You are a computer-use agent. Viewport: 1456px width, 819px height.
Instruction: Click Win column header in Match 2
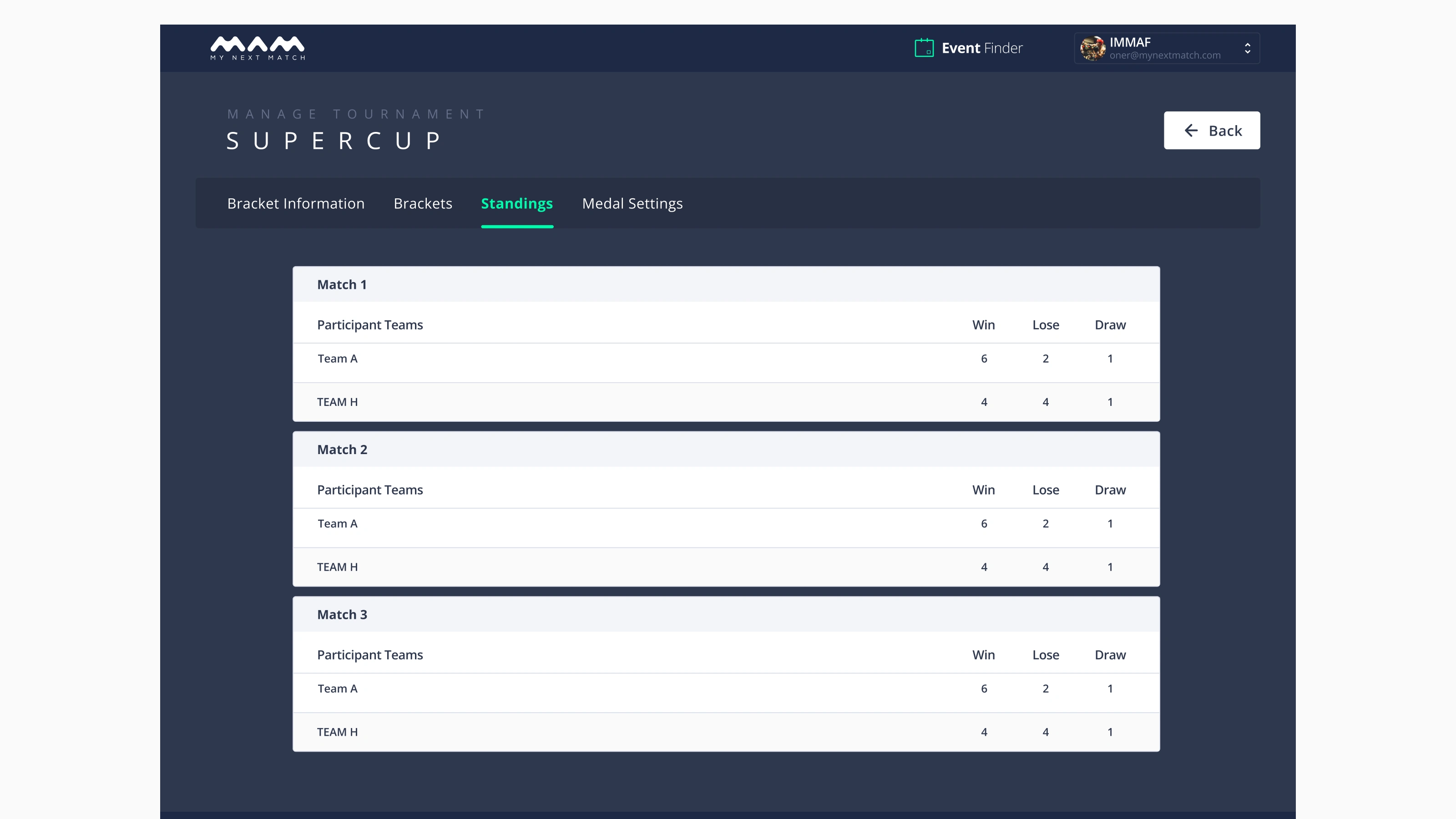(983, 490)
